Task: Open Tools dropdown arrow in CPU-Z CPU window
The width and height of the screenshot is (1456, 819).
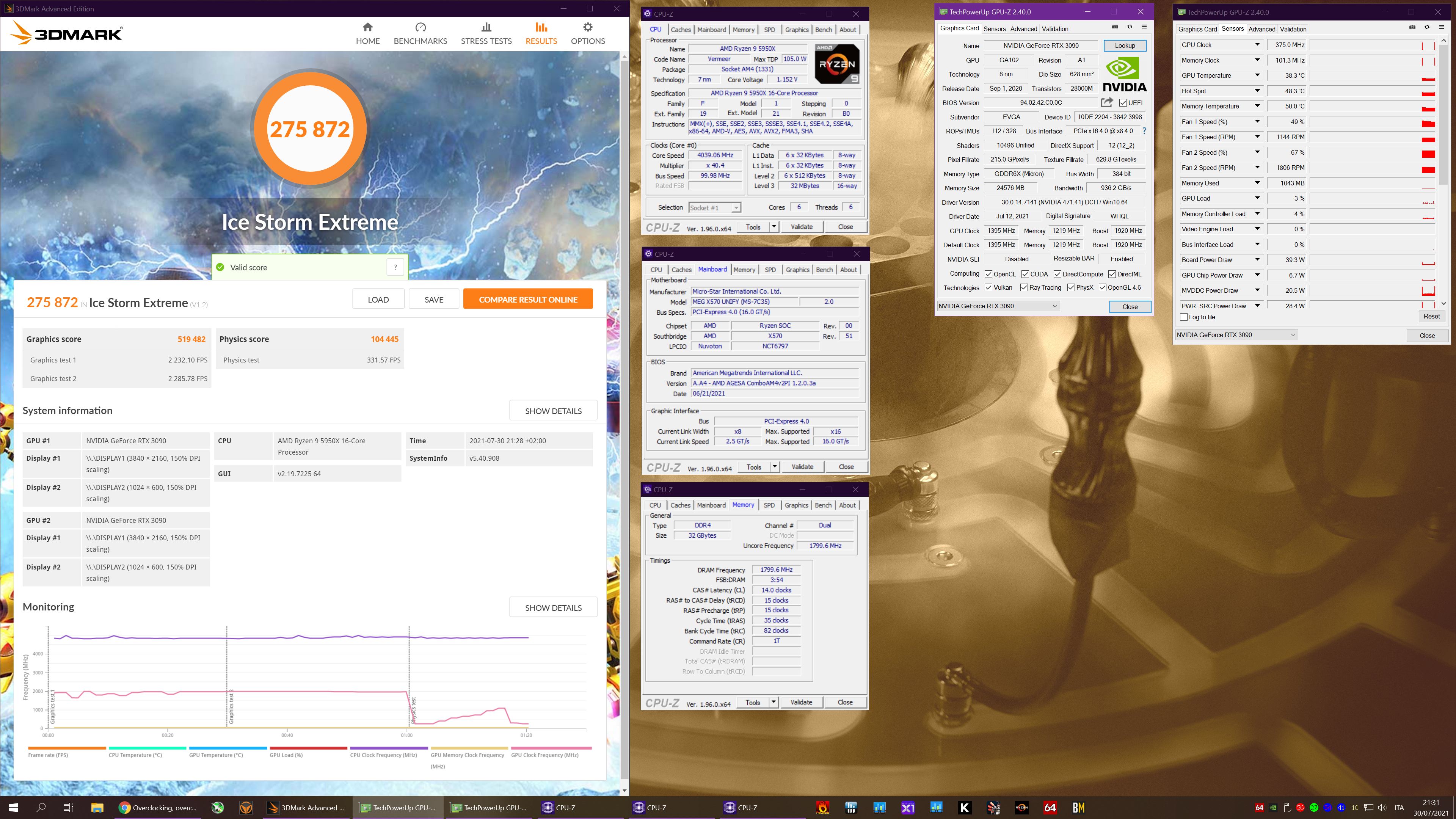Action: pos(774,227)
